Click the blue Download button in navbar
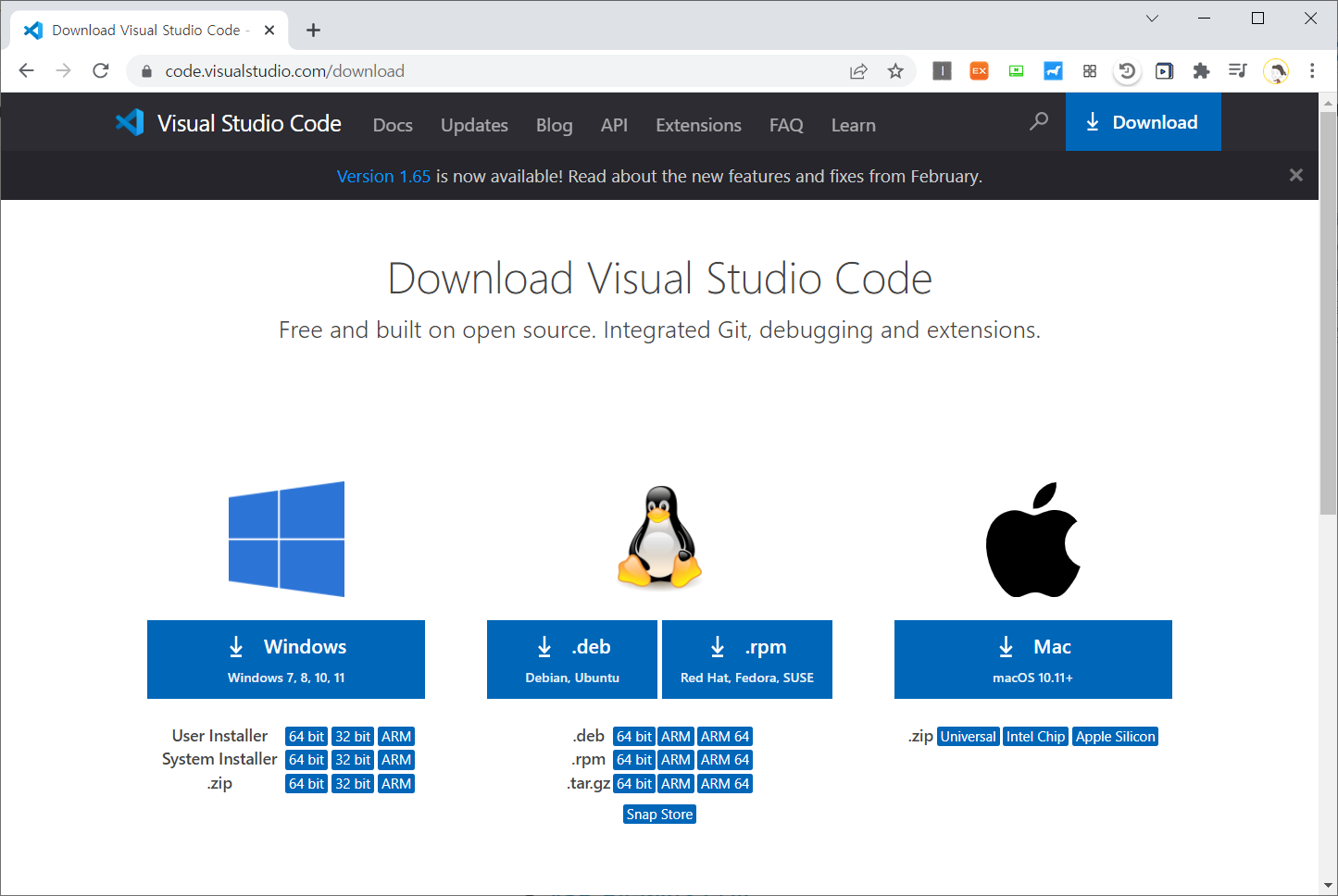Image resolution: width=1338 pixels, height=896 pixels. [1143, 122]
